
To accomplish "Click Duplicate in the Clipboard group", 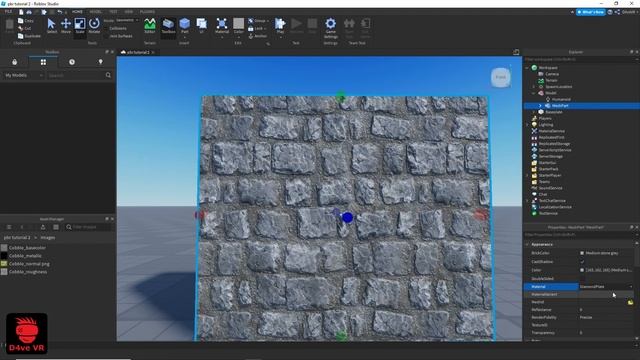I will coord(29,36).
